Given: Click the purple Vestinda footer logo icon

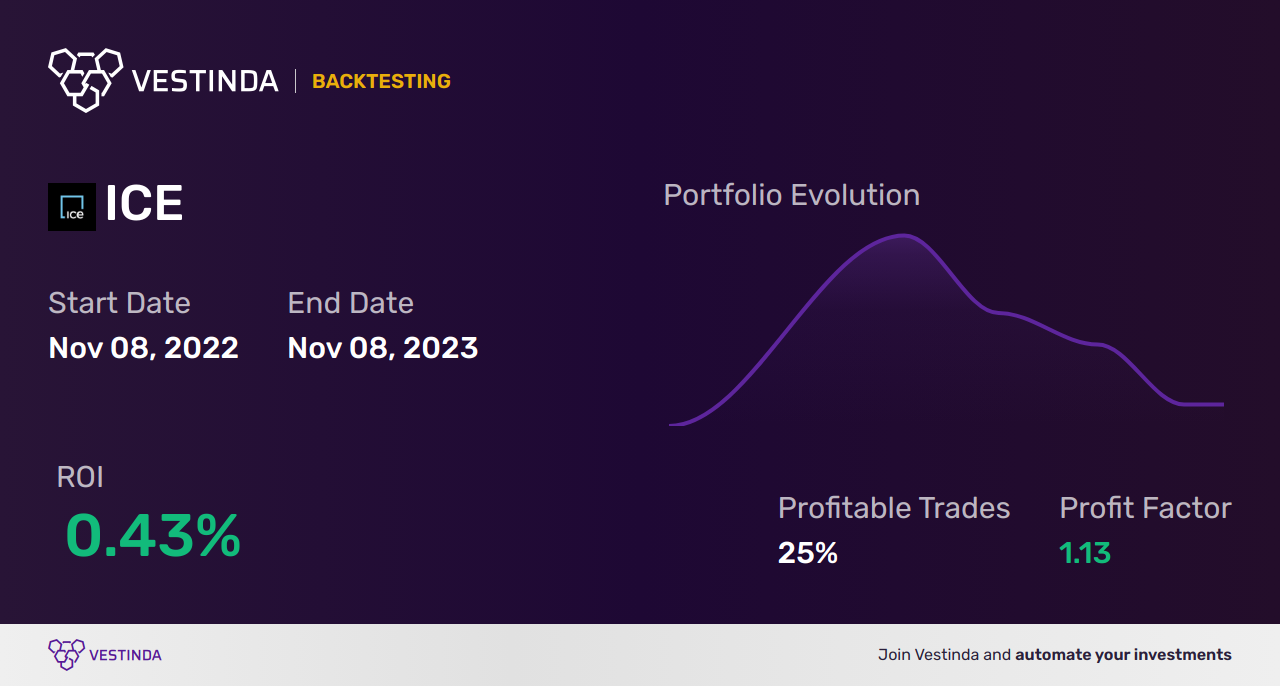Looking at the screenshot, I should [x=66, y=654].
